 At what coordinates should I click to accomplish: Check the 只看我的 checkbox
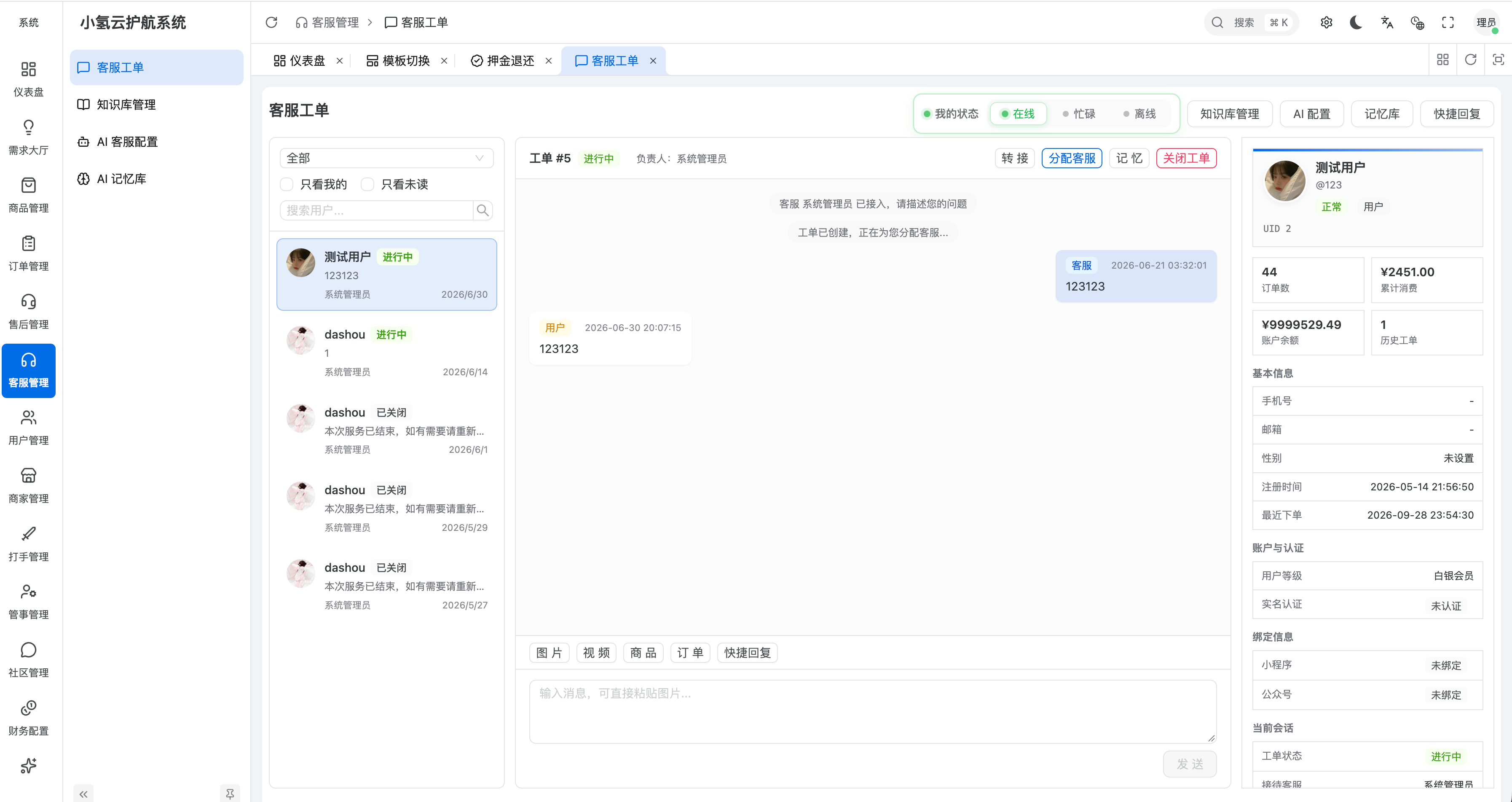click(x=287, y=184)
